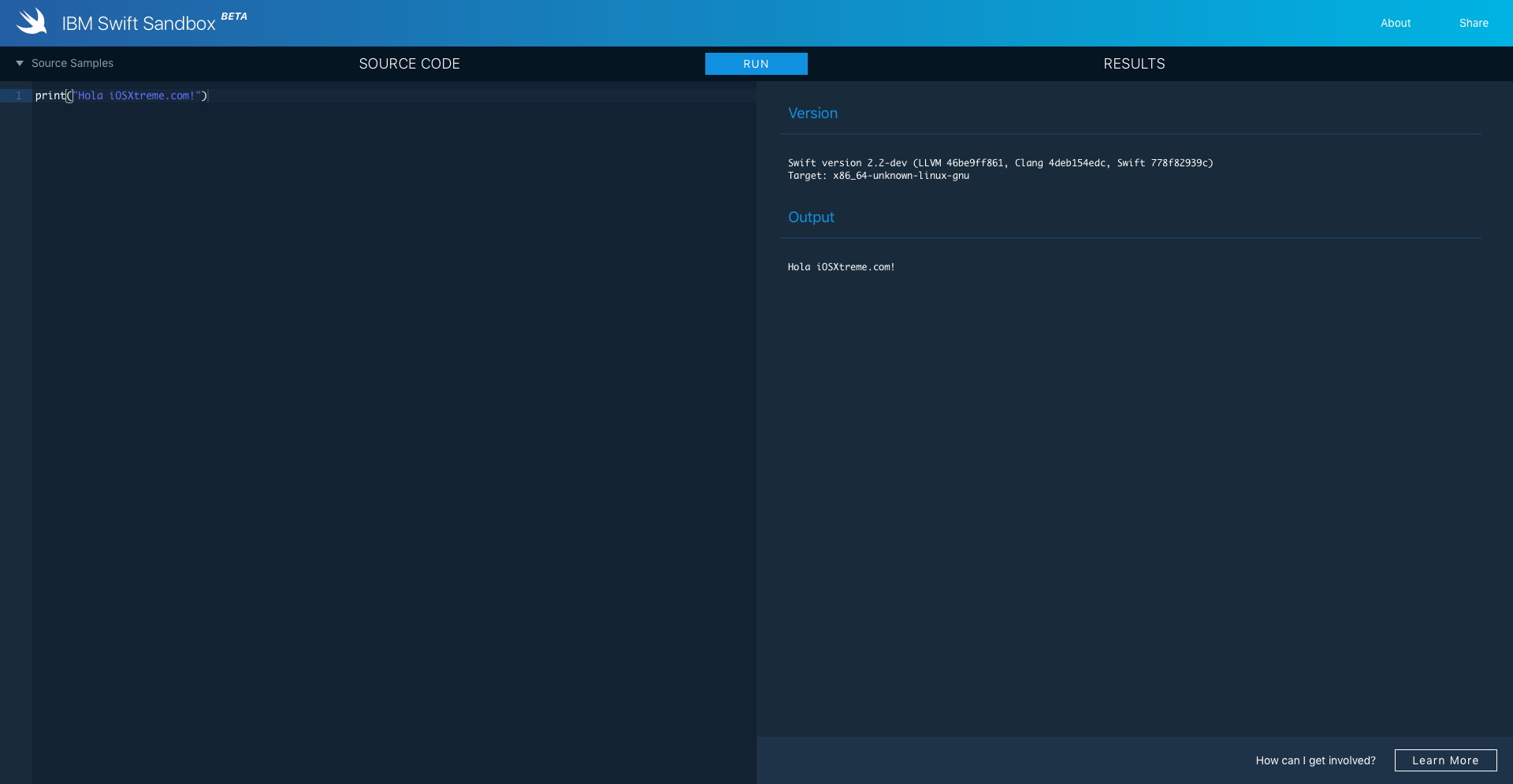Click the Share link
The height and width of the screenshot is (784, 1513).
1474,23
